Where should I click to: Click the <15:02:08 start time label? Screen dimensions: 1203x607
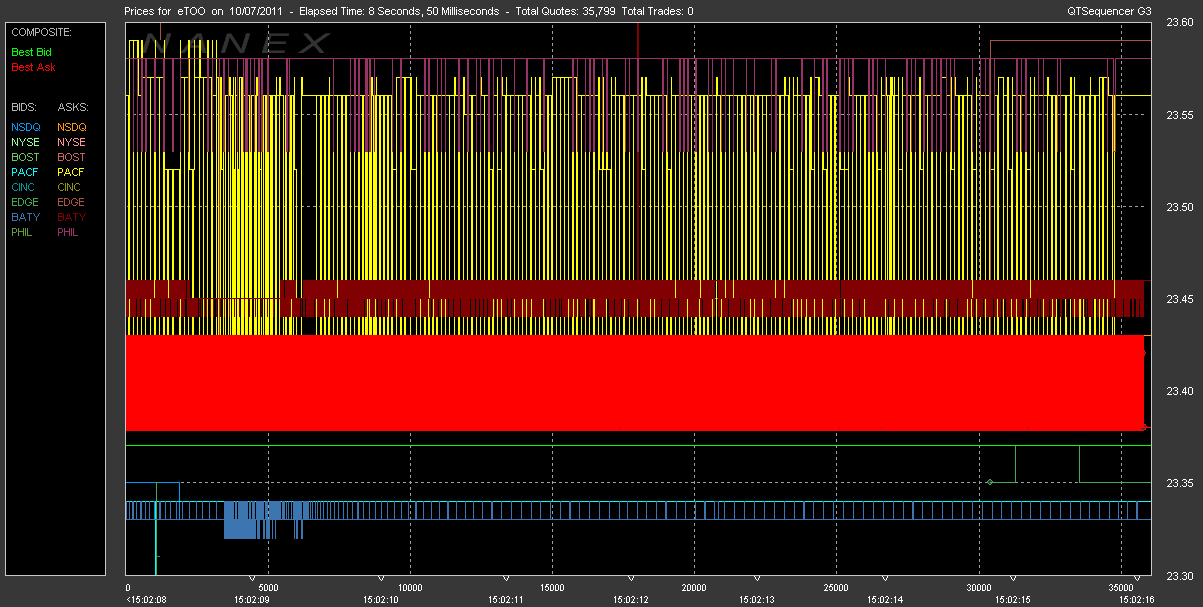tap(147, 600)
